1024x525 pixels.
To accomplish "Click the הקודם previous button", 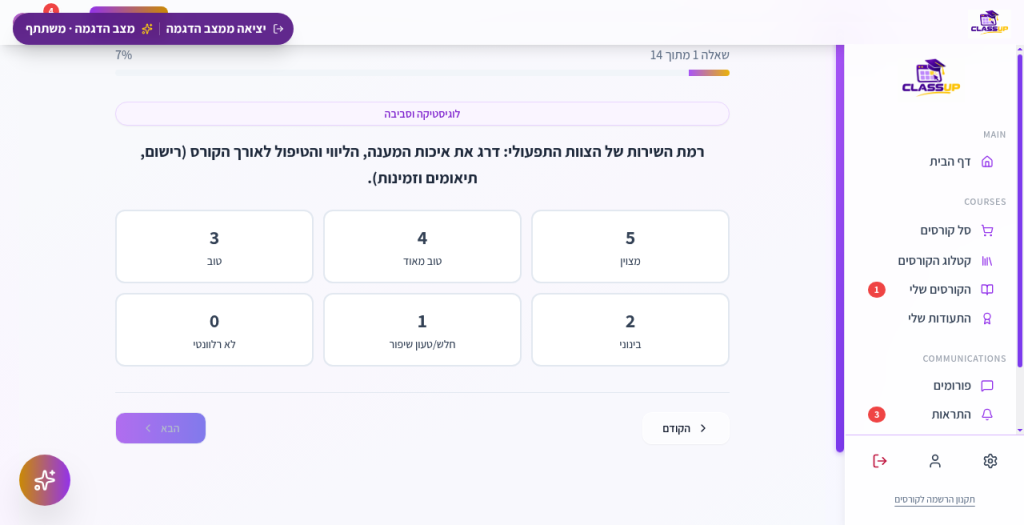I will (686, 428).
